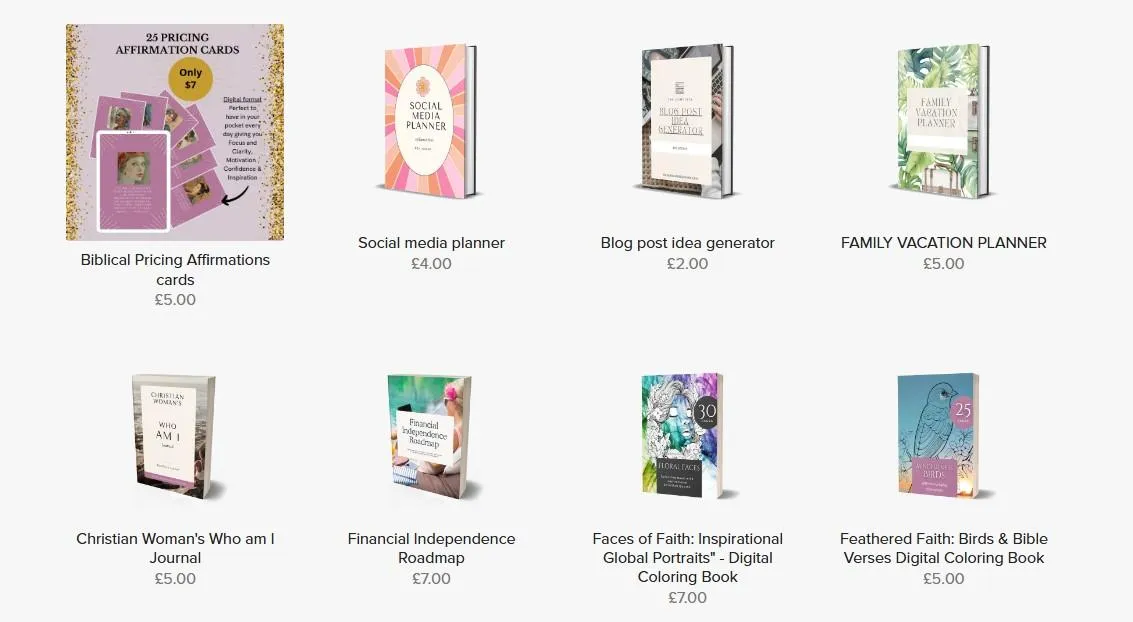Open Faces of Faith Digital Coloring Book link

687,558
